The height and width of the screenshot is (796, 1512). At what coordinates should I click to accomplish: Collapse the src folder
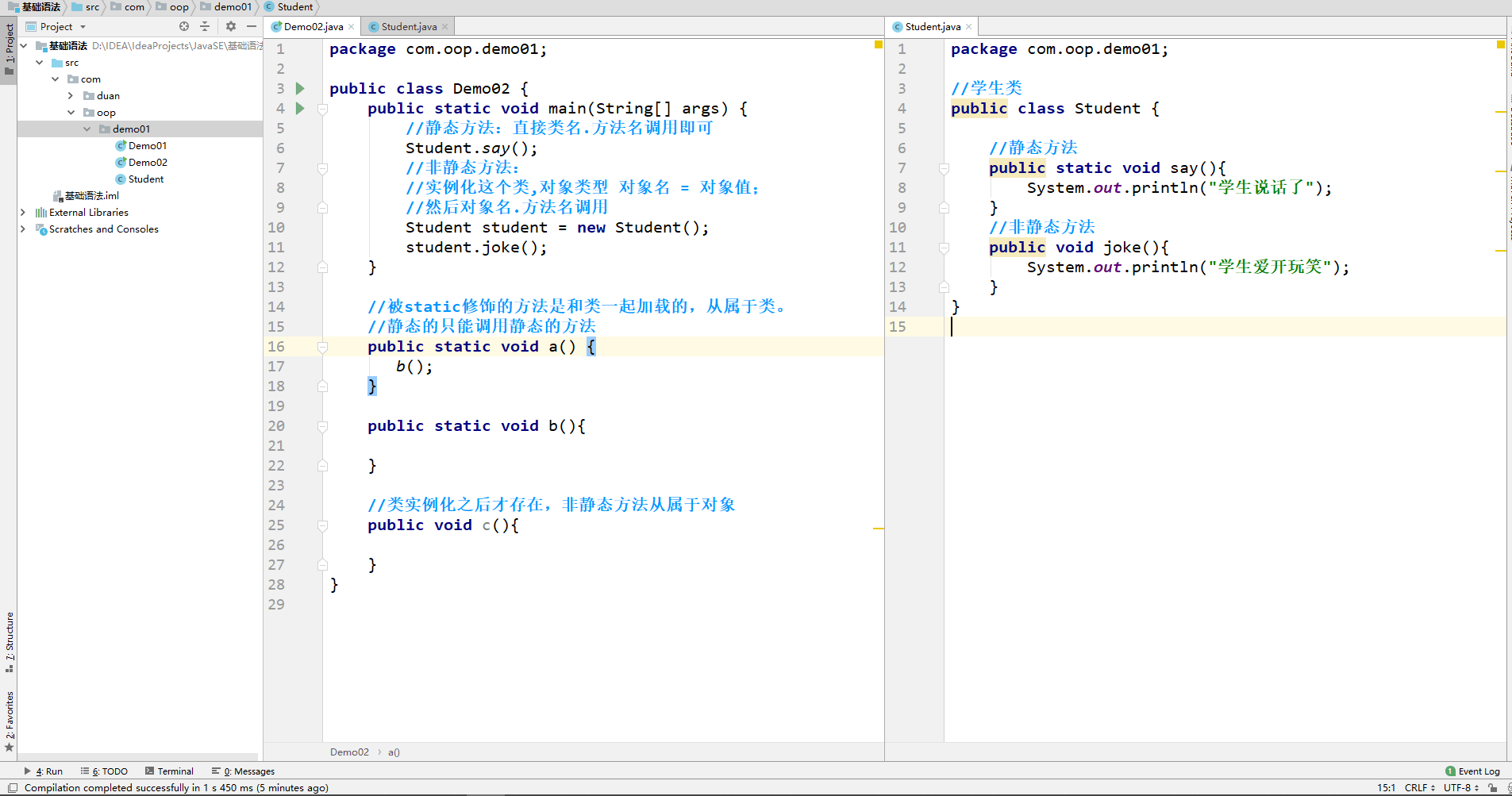pyautogui.click(x=40, y=63)
